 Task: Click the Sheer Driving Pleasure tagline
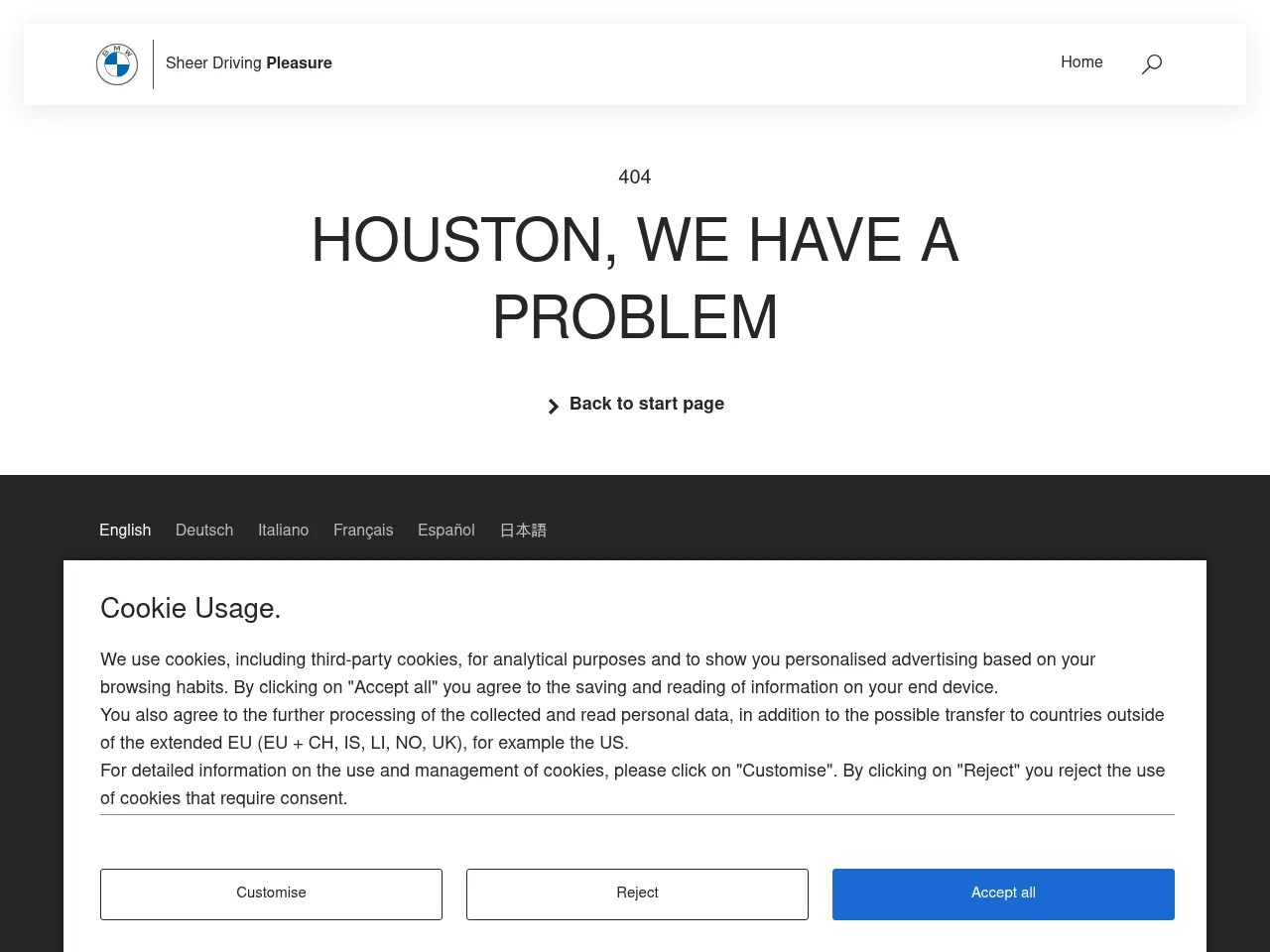click(249, 63)
